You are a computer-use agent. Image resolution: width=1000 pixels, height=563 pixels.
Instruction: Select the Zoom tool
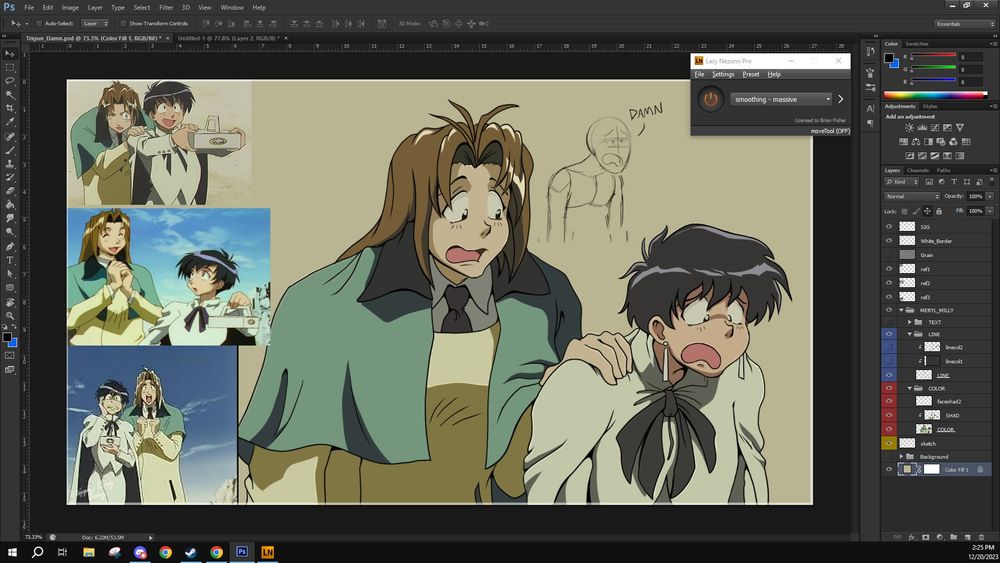pos(10,316)
